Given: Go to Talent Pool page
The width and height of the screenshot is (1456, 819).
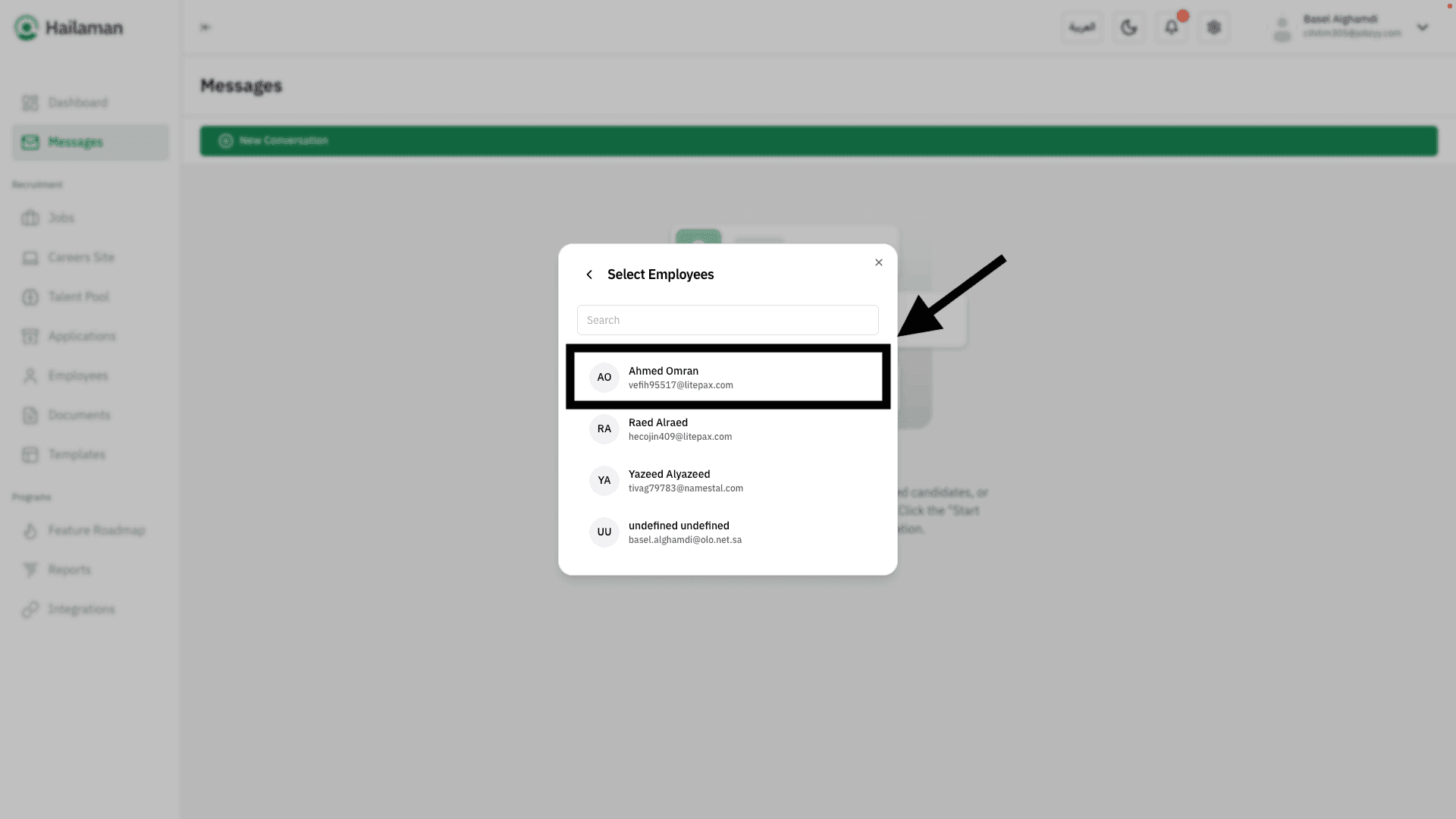Looking at the screenshot, I should (78, 297).
